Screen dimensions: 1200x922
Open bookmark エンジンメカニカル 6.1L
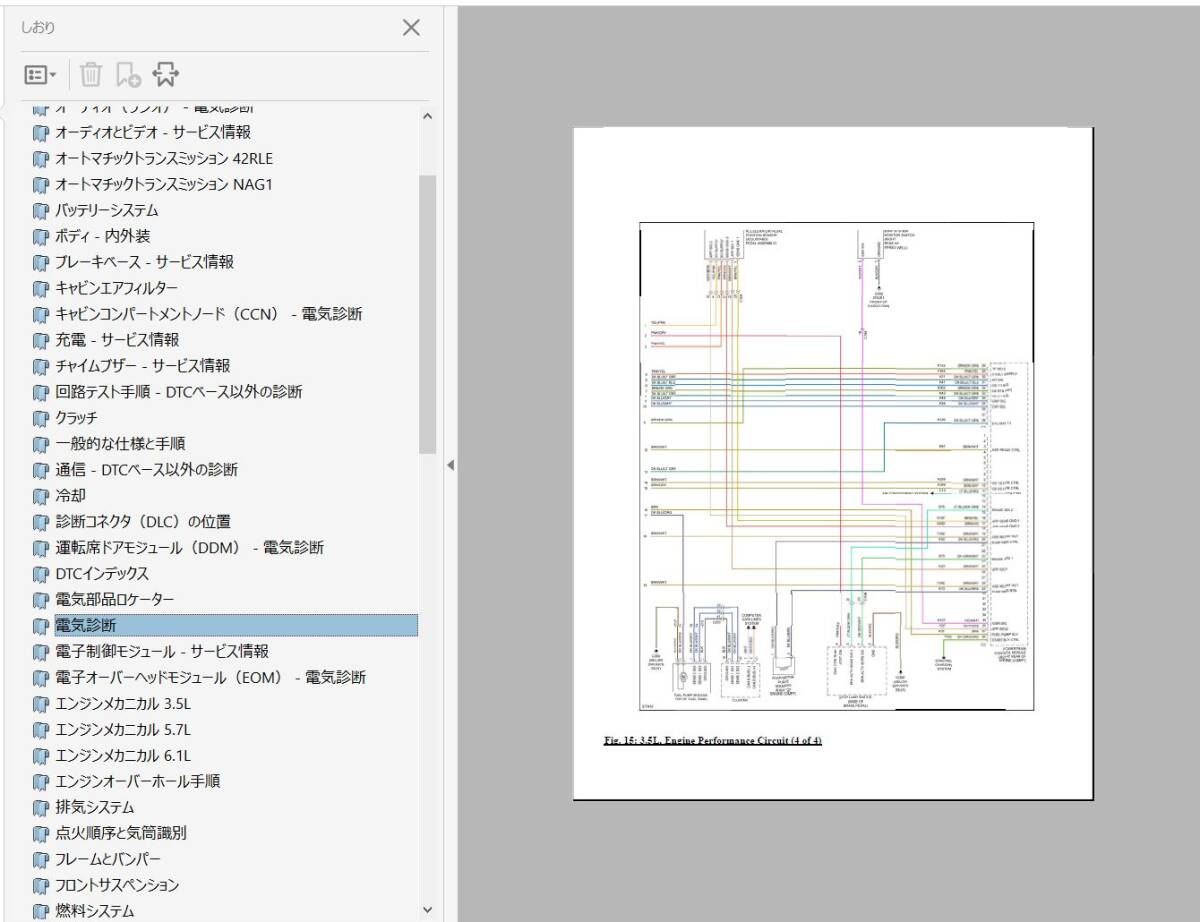(123, 756)
